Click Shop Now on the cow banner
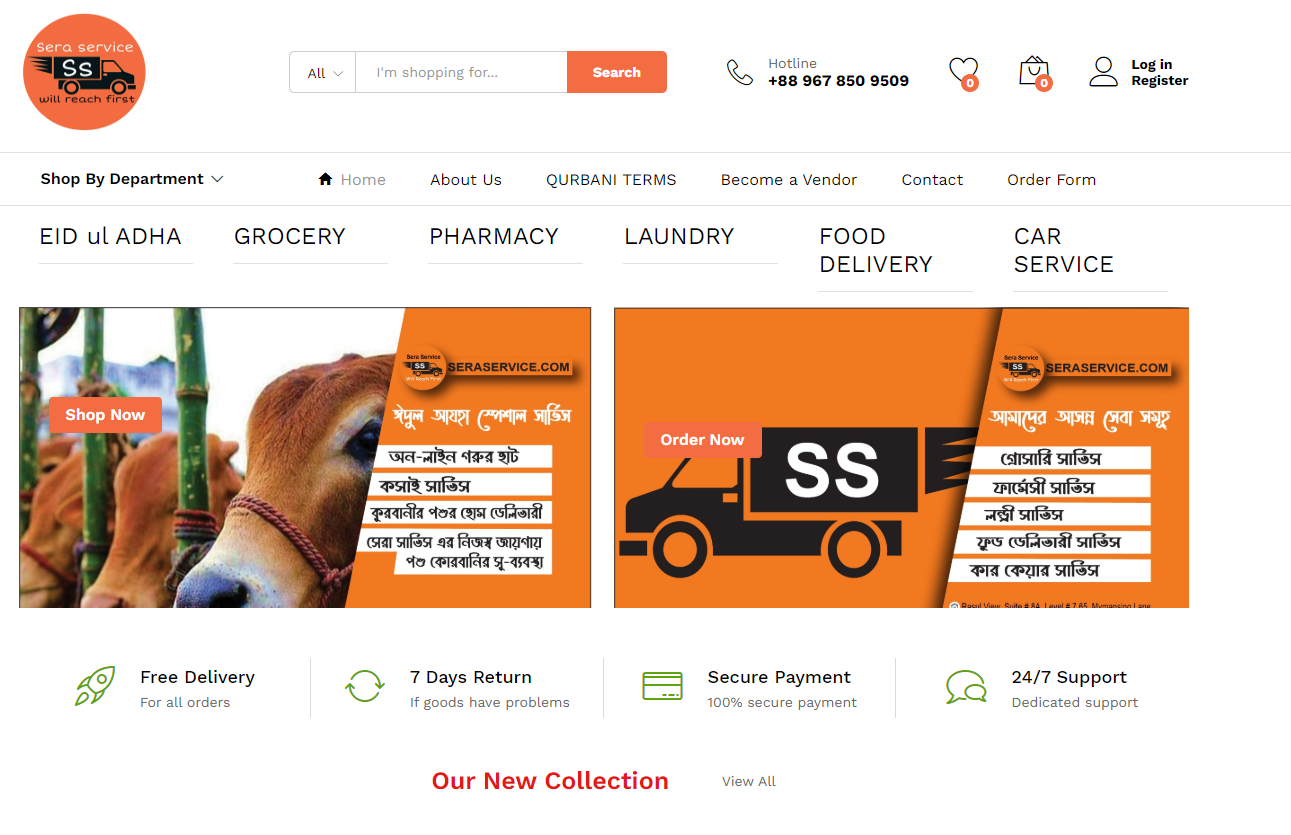 [x=105, y=415]
